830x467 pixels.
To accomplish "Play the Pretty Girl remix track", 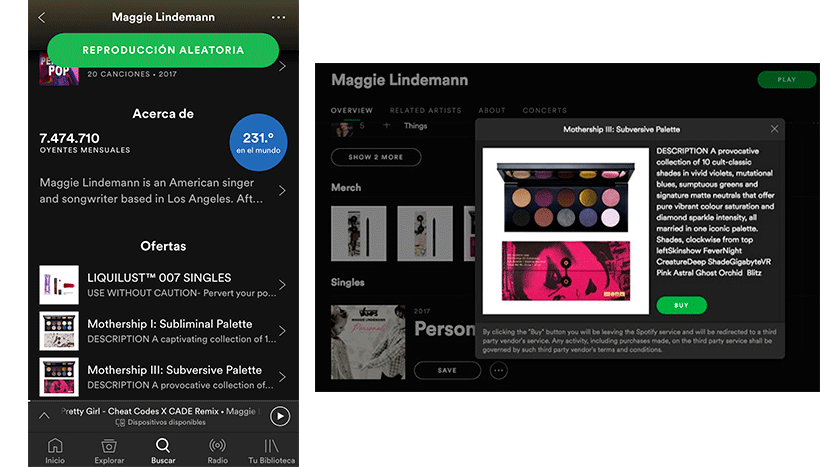I will tap(280, 416).
